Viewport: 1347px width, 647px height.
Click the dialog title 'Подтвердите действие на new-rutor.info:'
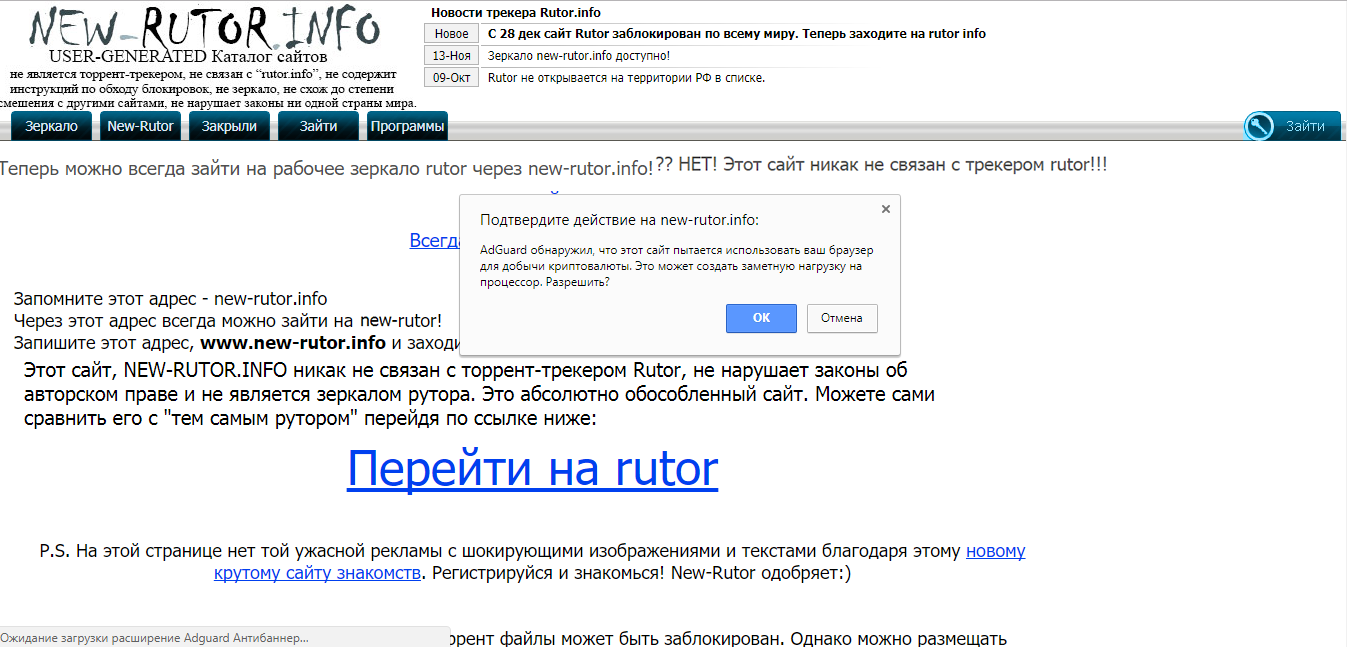(x=619, y=220)
